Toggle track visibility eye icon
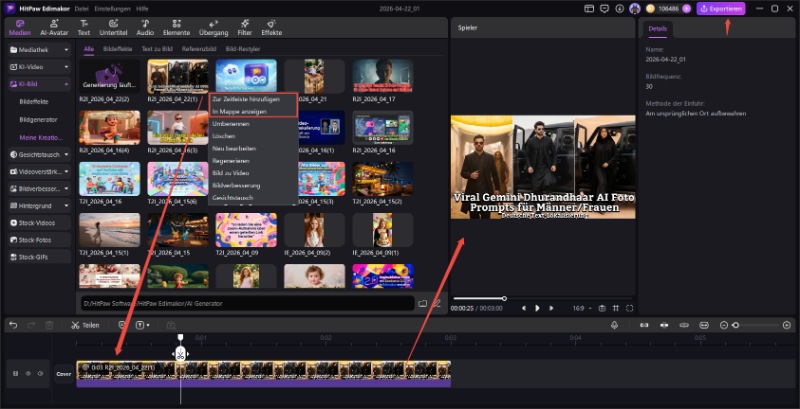This screenshot has width=800, height=409. tap(27, 373)
